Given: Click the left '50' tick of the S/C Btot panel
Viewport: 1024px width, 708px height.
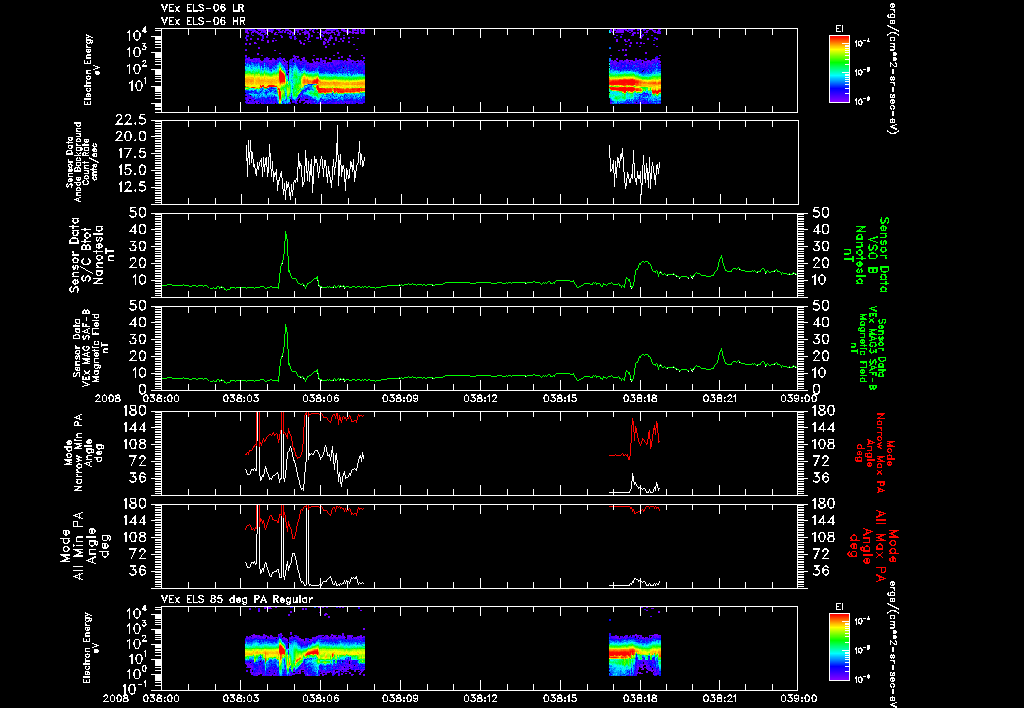Looking at the screenshot, I should (x=138, y=213).
